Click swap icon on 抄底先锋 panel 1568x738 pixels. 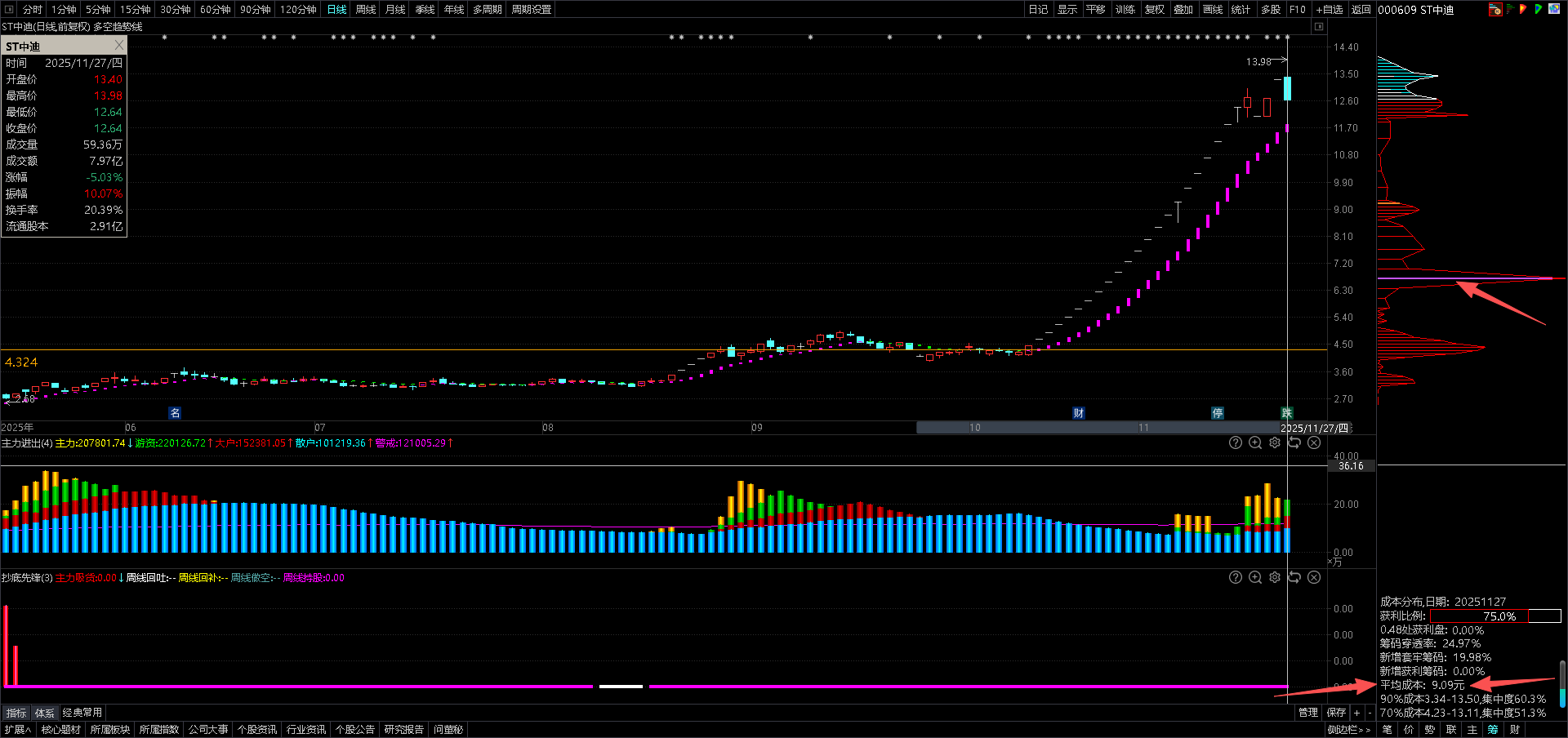coord(1294,577)
